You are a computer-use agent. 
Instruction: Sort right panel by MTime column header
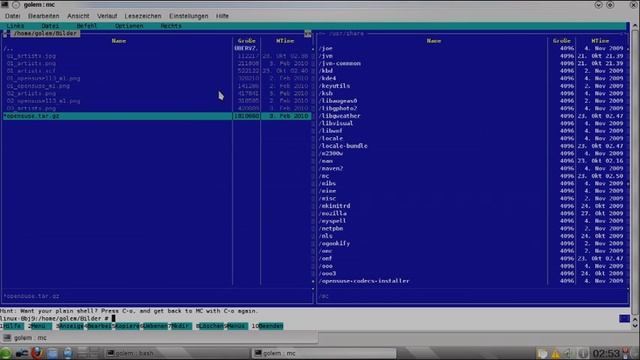[x=600, y=41]
